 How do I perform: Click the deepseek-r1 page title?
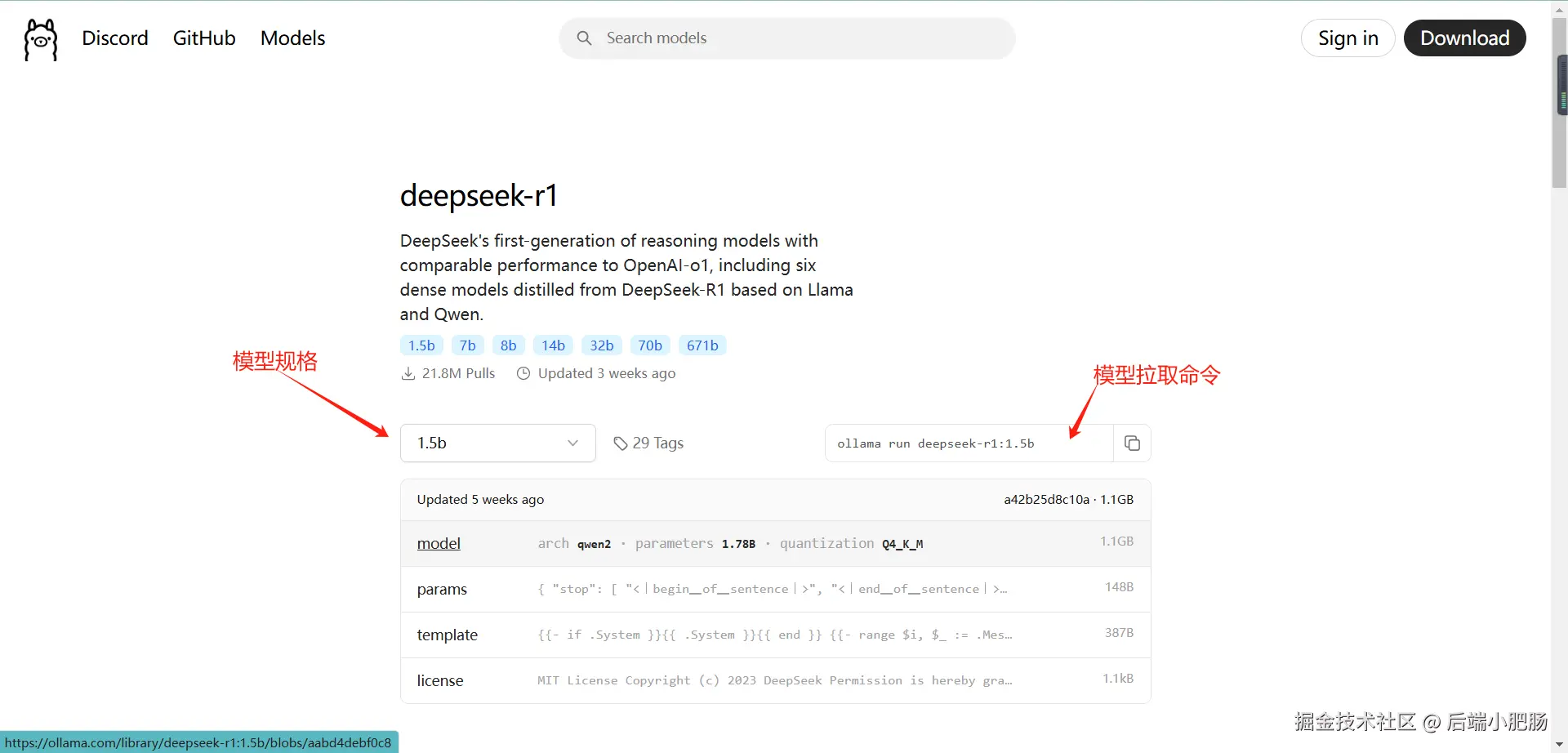479,196
